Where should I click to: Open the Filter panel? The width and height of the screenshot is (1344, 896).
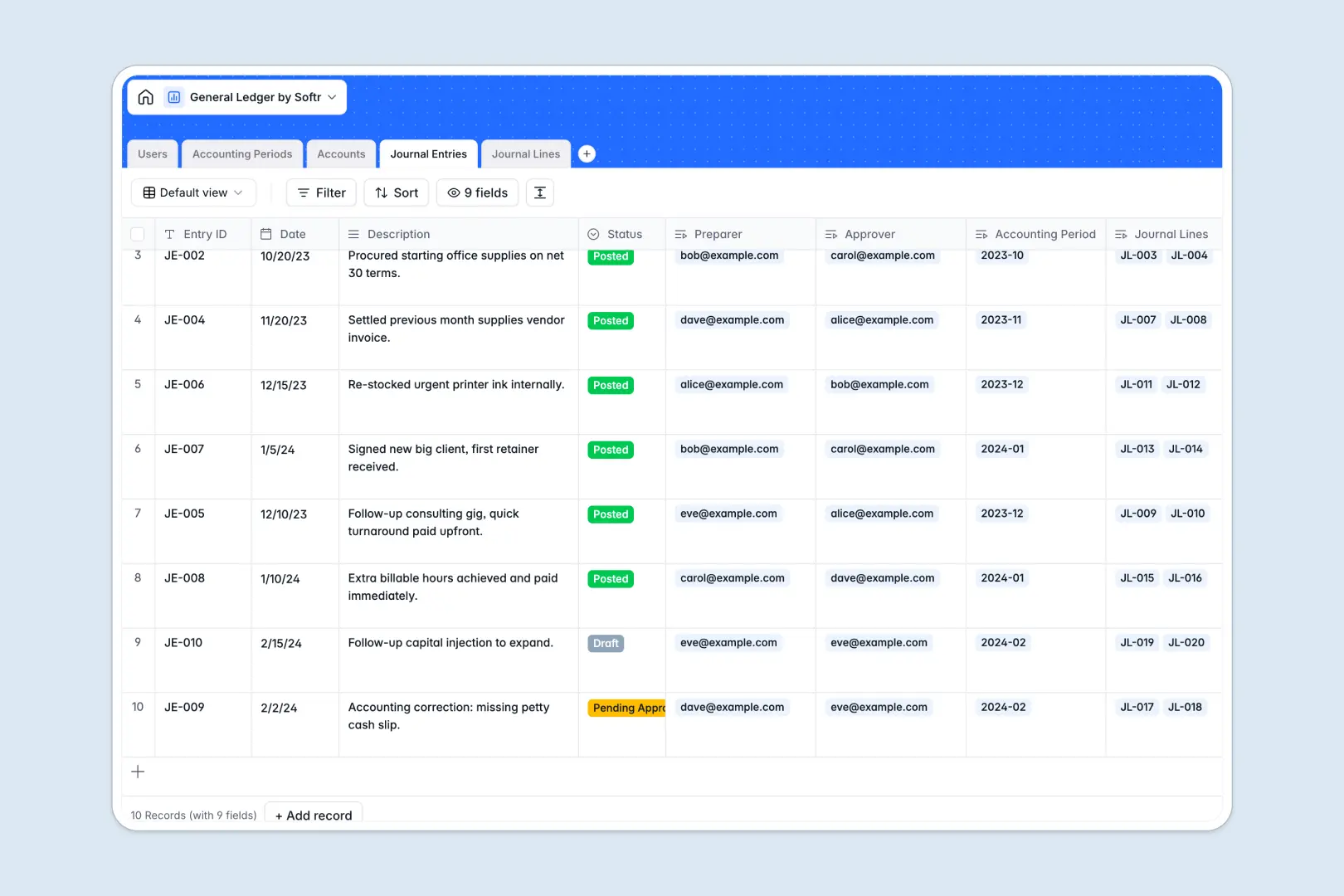[321, 192]
